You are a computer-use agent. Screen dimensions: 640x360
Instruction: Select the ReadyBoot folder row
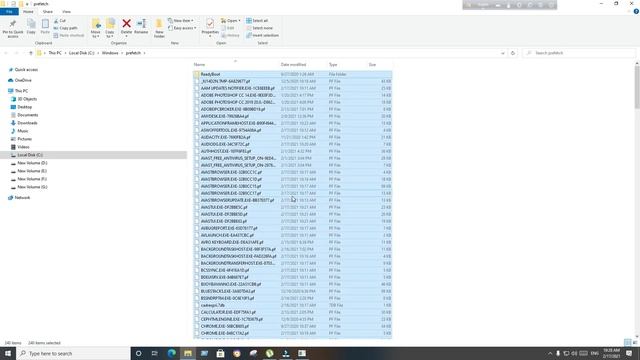(x=293, y=74)
